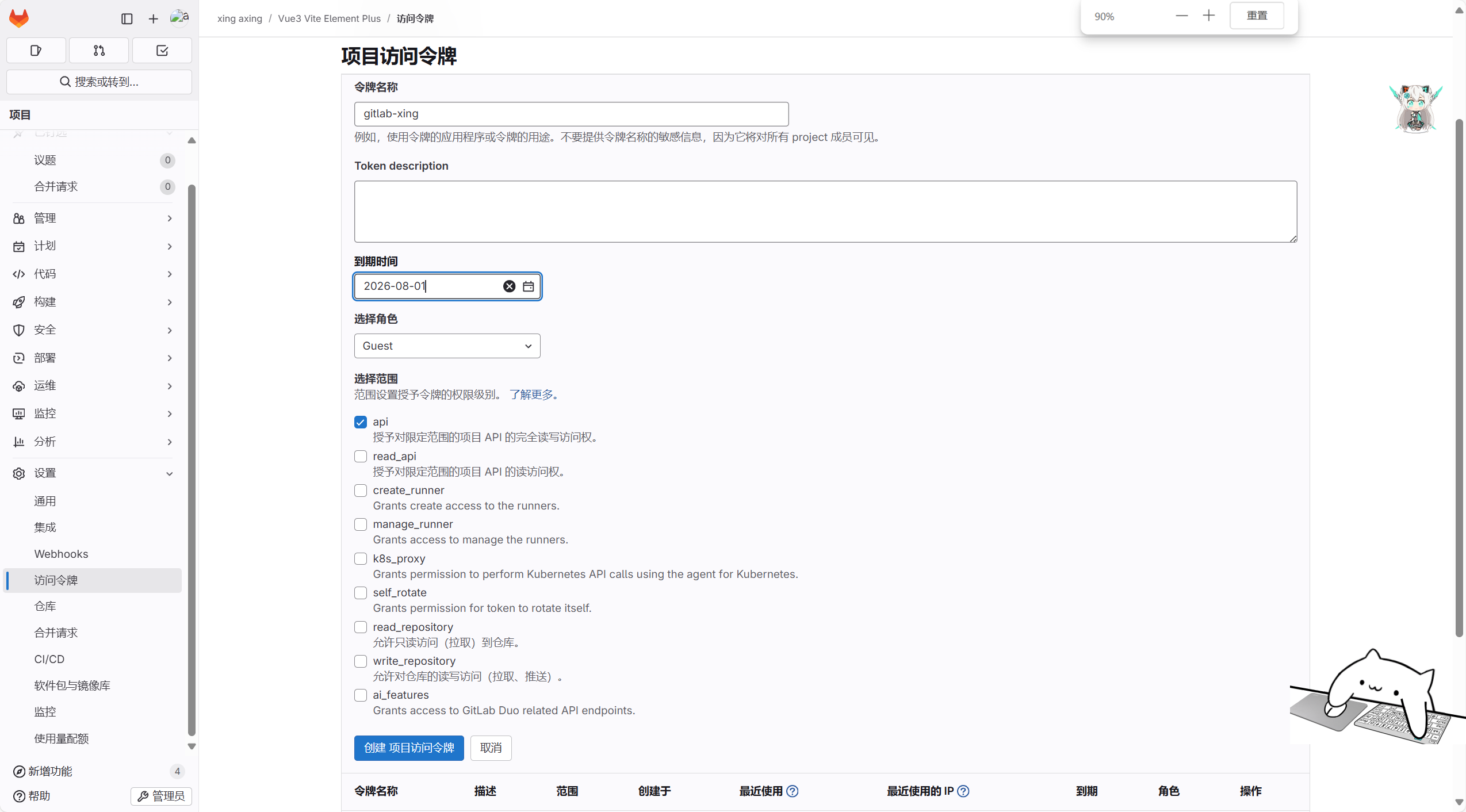Focus the Token description textarea
This screenshot has height=812, width=1466.
coord(826,212)
